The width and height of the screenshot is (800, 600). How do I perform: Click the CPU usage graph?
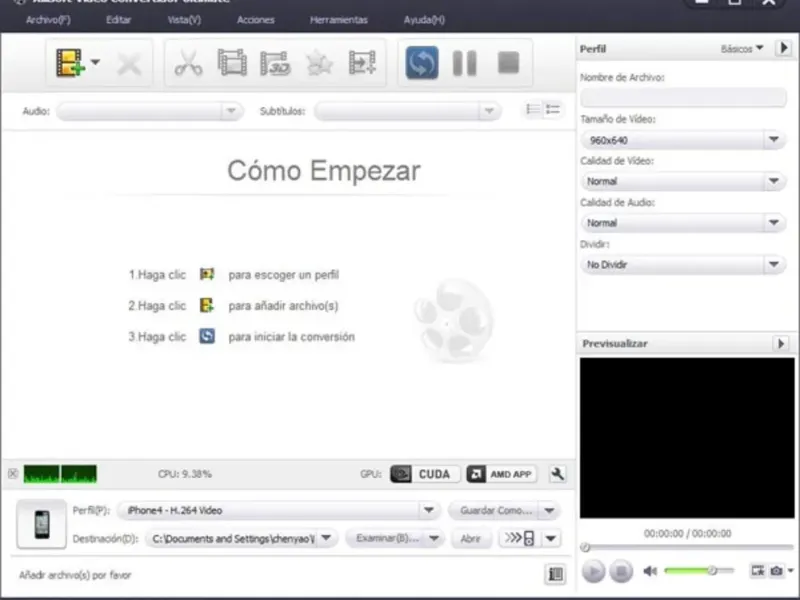coord(60,474)
